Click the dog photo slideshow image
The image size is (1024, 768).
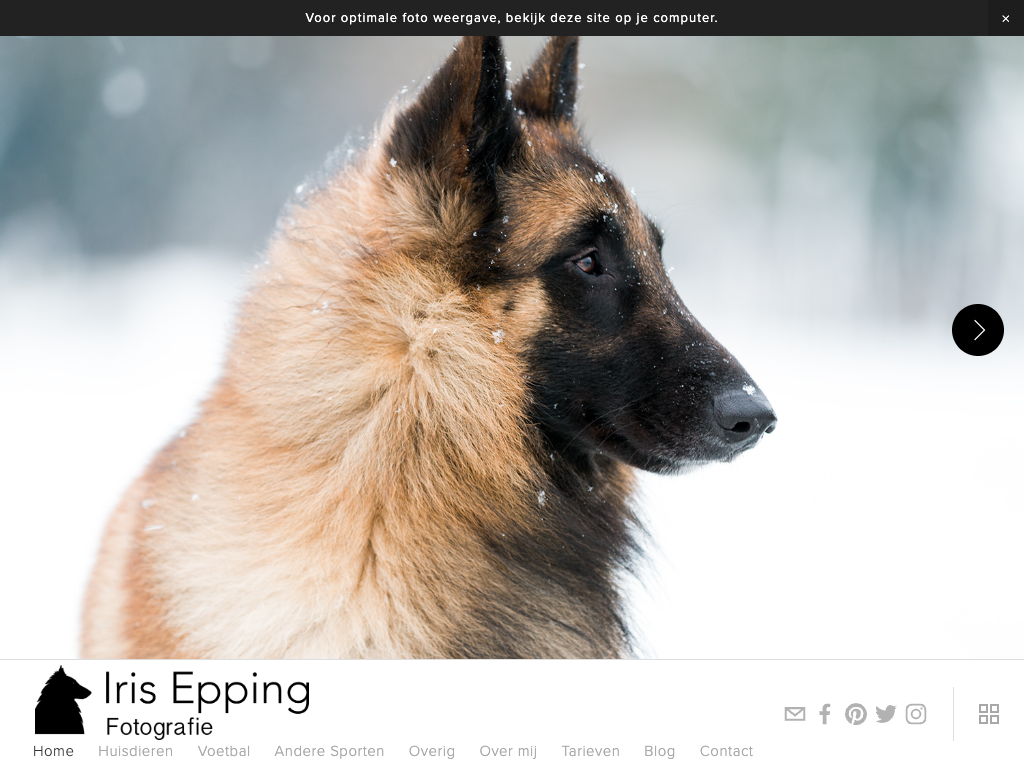512,347
